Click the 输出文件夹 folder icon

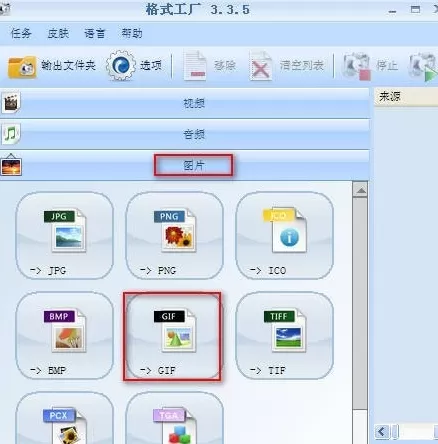click(22, 67)
